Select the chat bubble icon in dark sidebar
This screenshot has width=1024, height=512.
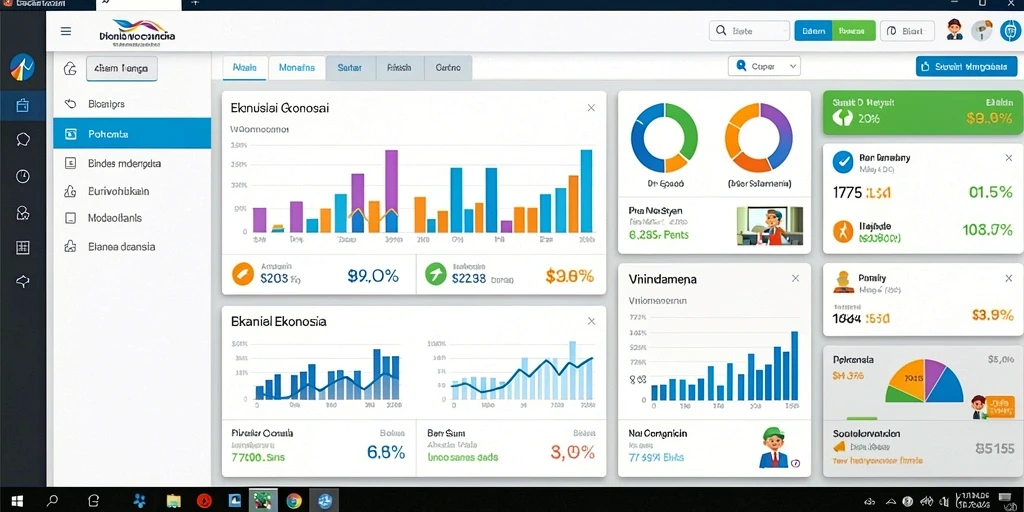[23, 139]
